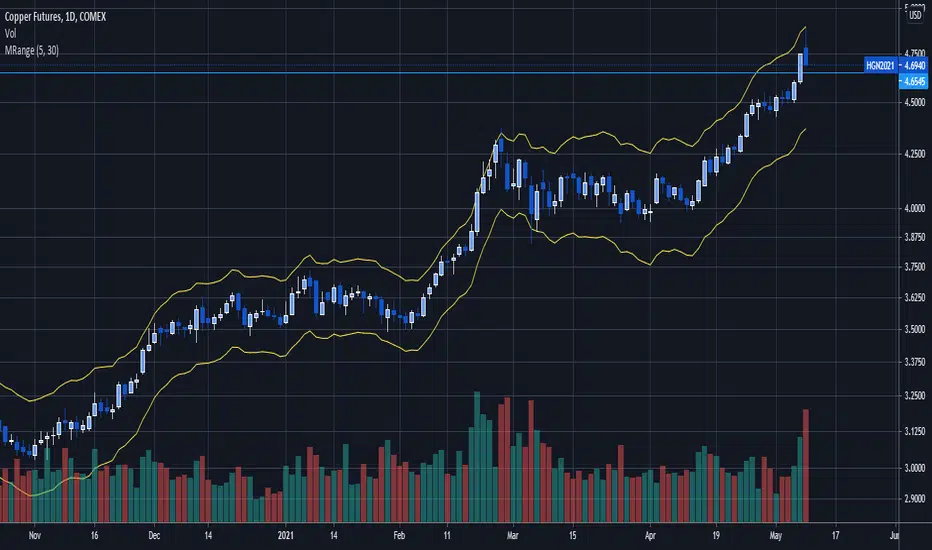Click the 4.6545 light blue price label
This screenshot has width=932, height=550.
coord(912,79)
